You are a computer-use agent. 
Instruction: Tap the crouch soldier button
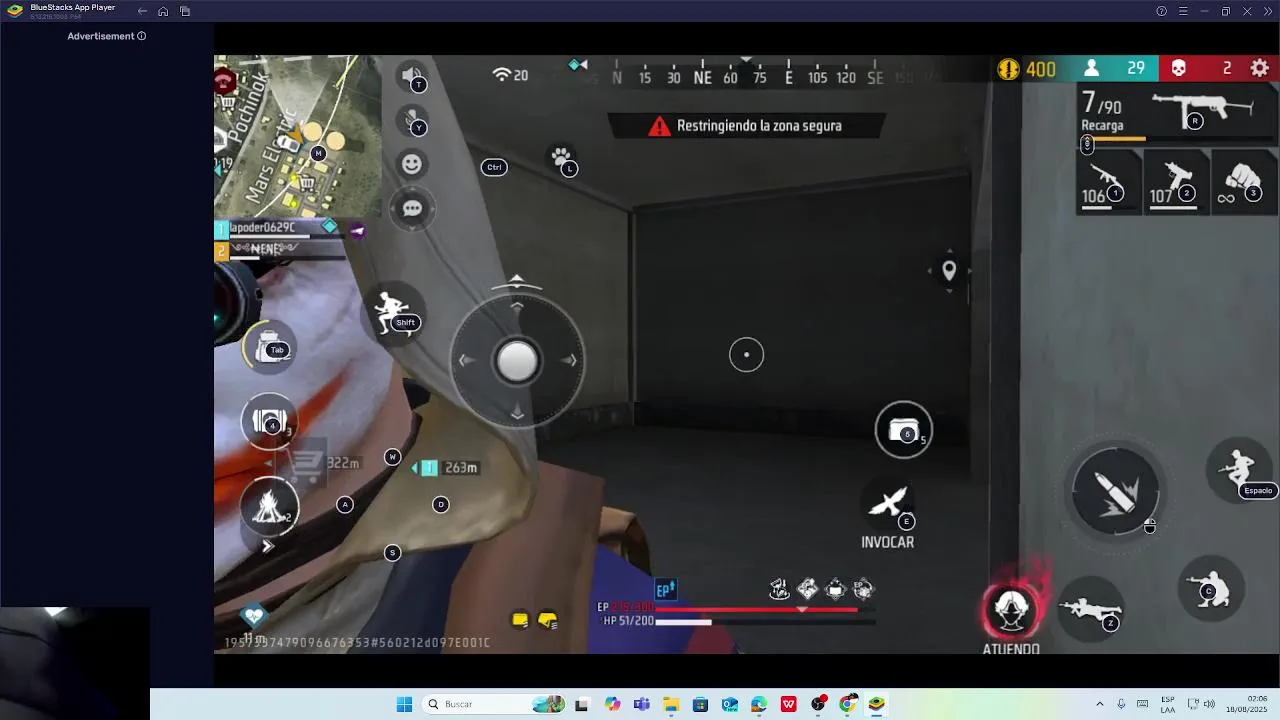tap(1211, 590)
